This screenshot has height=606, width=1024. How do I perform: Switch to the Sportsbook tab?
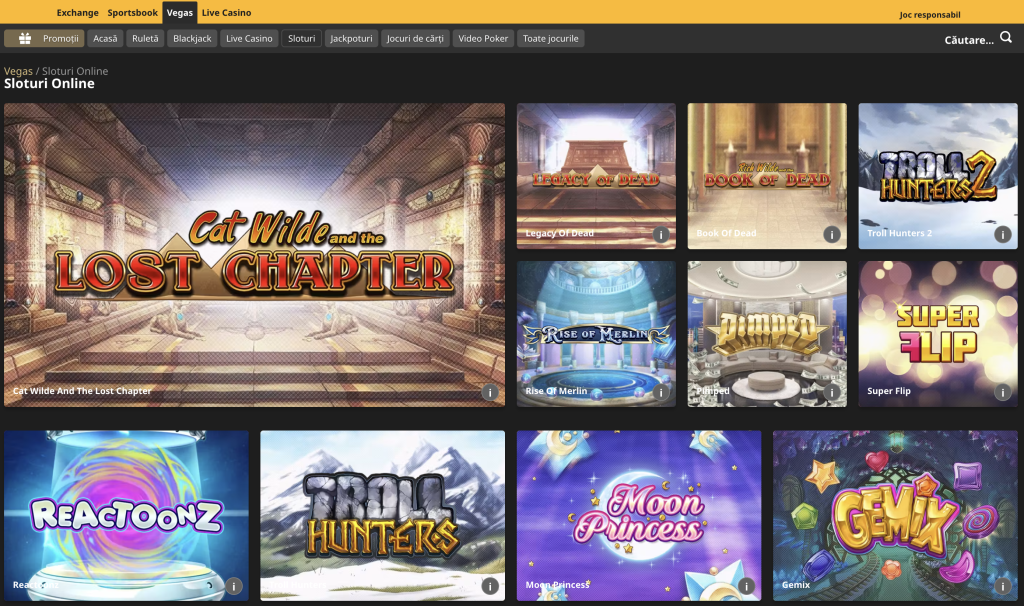pyautogui.click(x=133, y=12)
